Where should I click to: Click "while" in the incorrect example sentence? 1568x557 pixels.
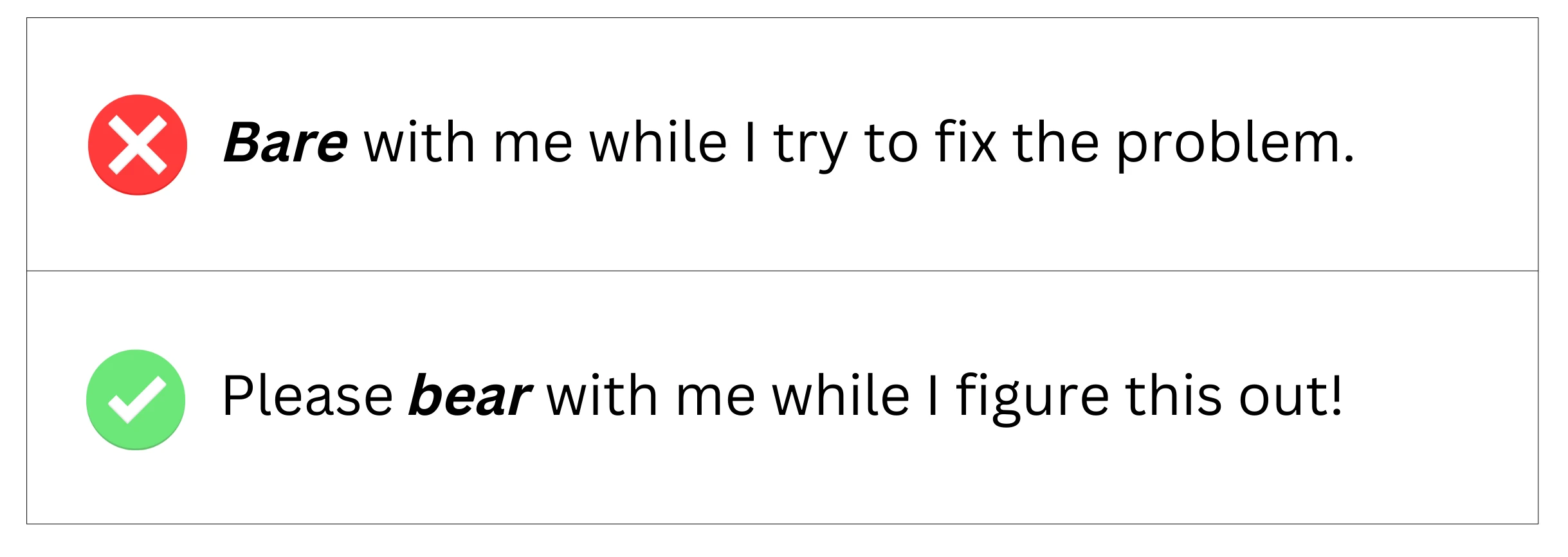[x=659, y=141]
